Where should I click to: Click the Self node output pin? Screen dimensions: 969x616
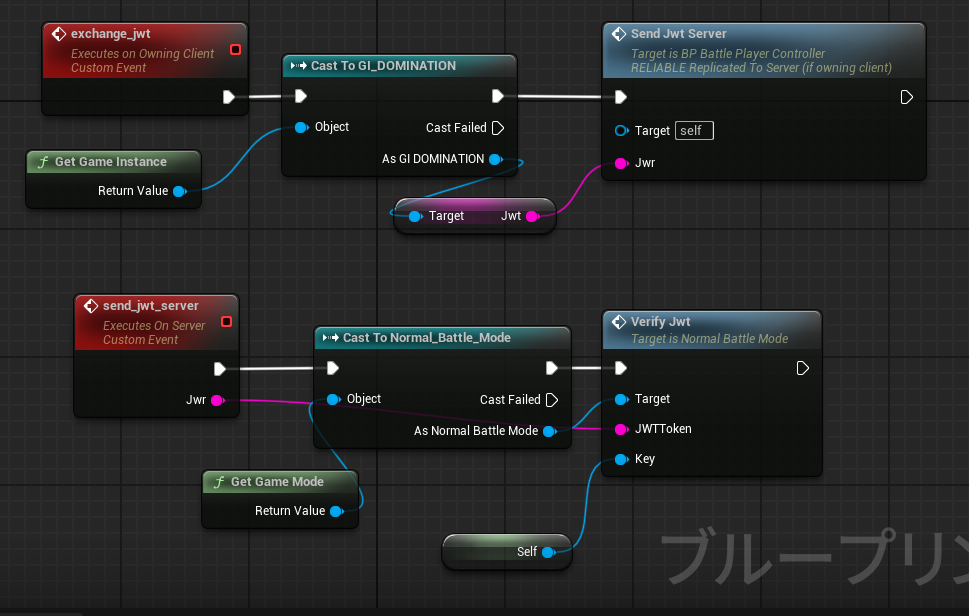[x=547, y=552]
